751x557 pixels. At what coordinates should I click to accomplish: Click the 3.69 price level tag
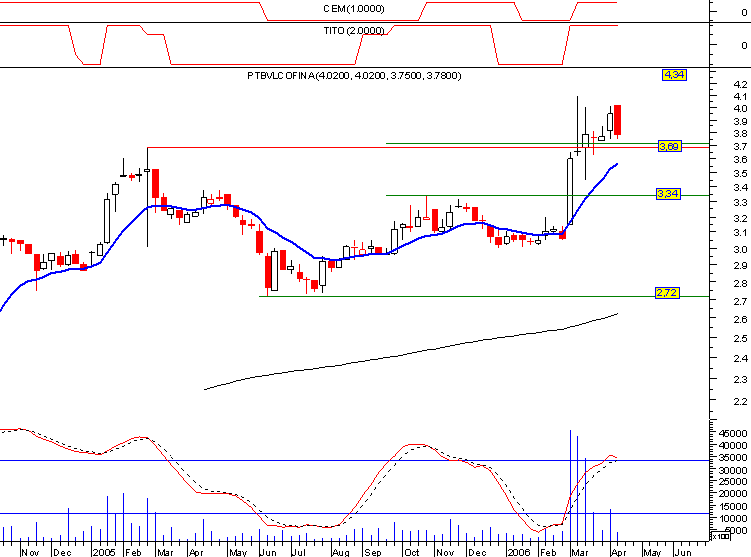coord(669,146)
